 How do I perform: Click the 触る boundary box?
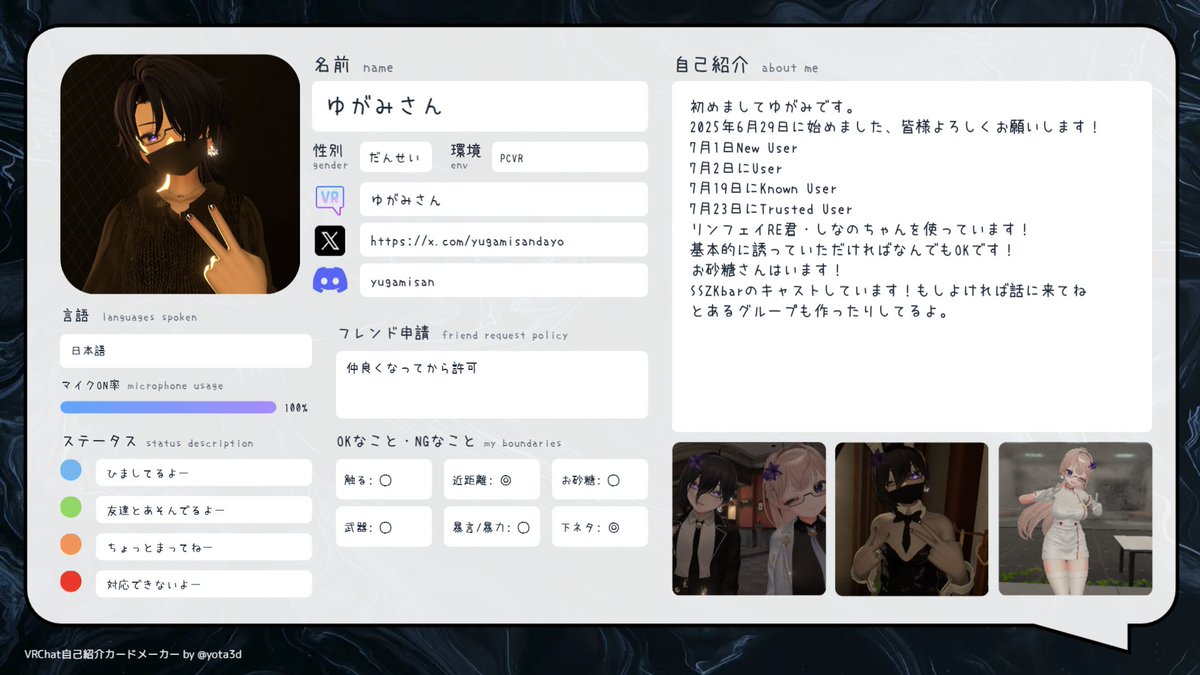(384, 479)
